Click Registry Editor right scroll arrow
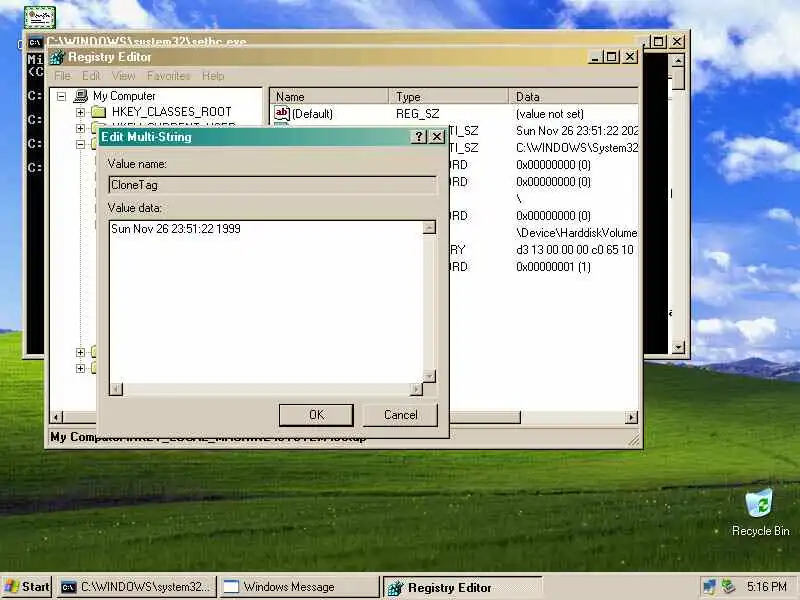Image resolution: width=800 pixels, height=600 pixels. coord(632,417)
